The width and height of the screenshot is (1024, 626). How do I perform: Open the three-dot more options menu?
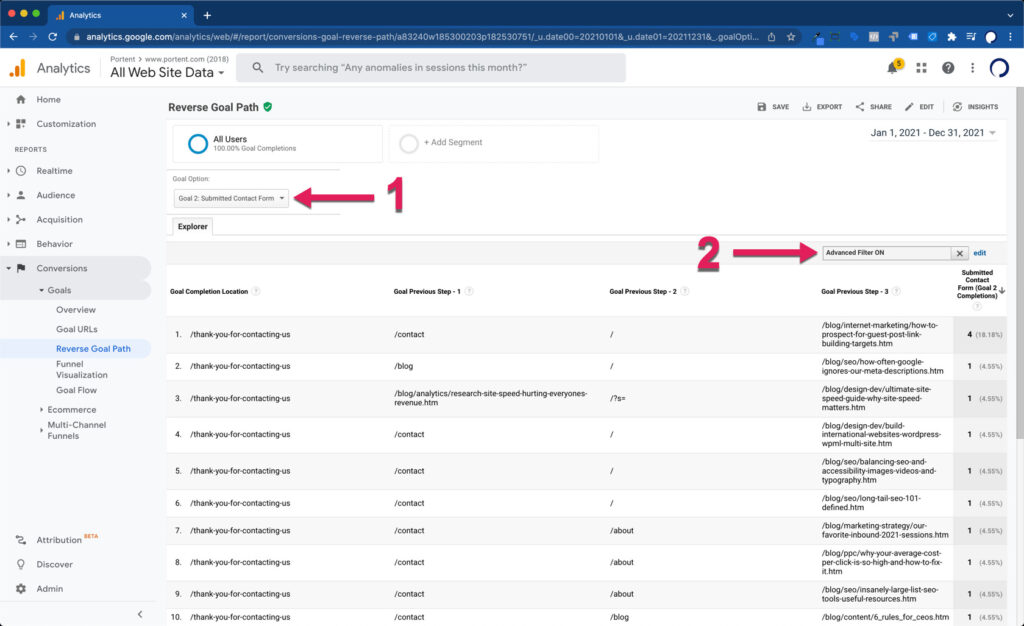(x=971, y=68)
